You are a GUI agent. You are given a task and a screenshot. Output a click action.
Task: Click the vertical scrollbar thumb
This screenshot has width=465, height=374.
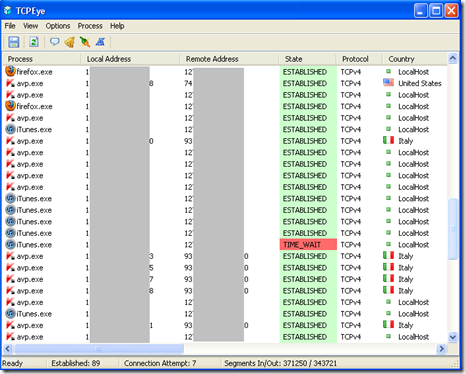tap(453, 229)
